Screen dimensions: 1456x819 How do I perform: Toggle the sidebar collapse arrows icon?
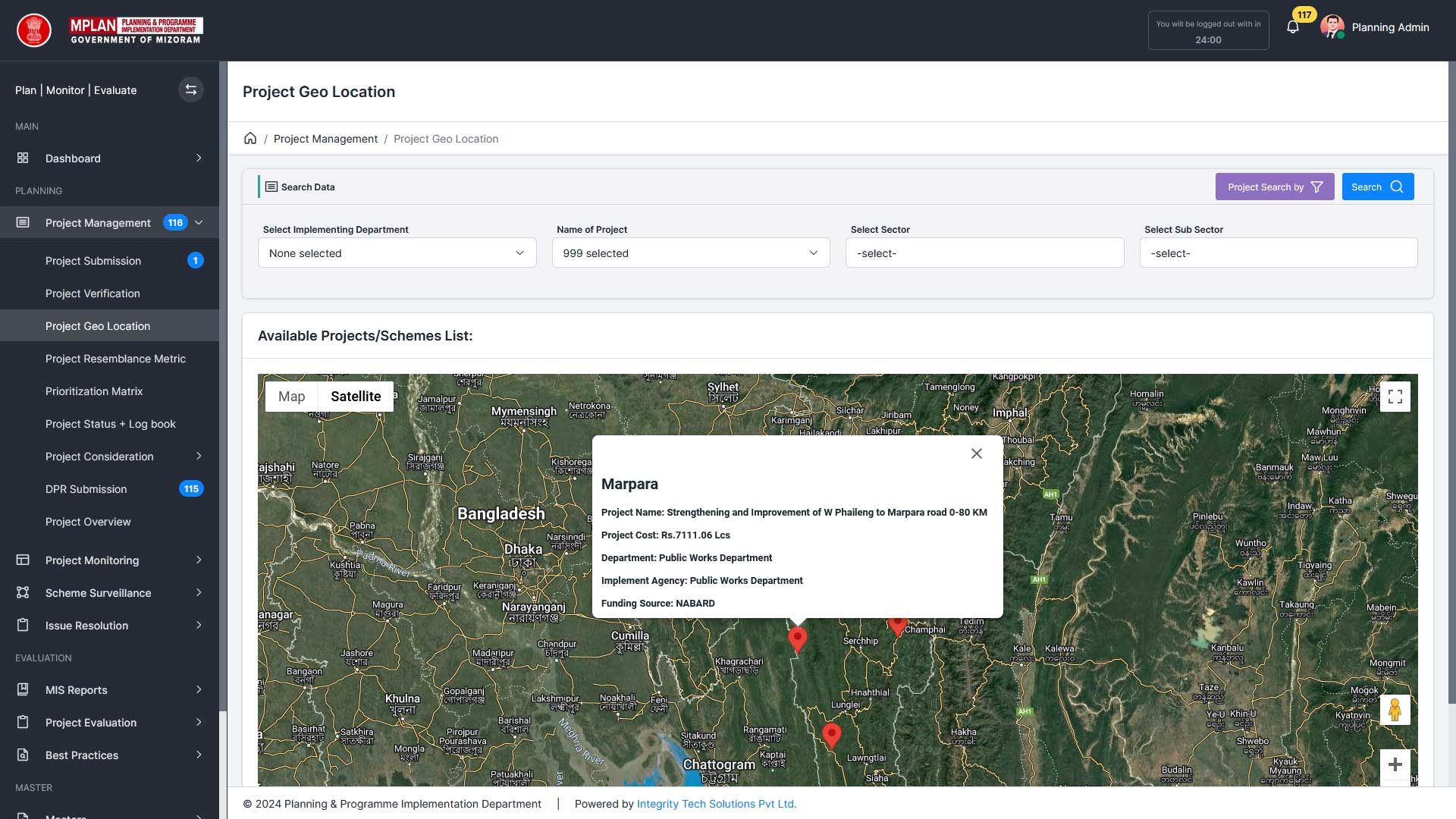click(x=191, y=89)
